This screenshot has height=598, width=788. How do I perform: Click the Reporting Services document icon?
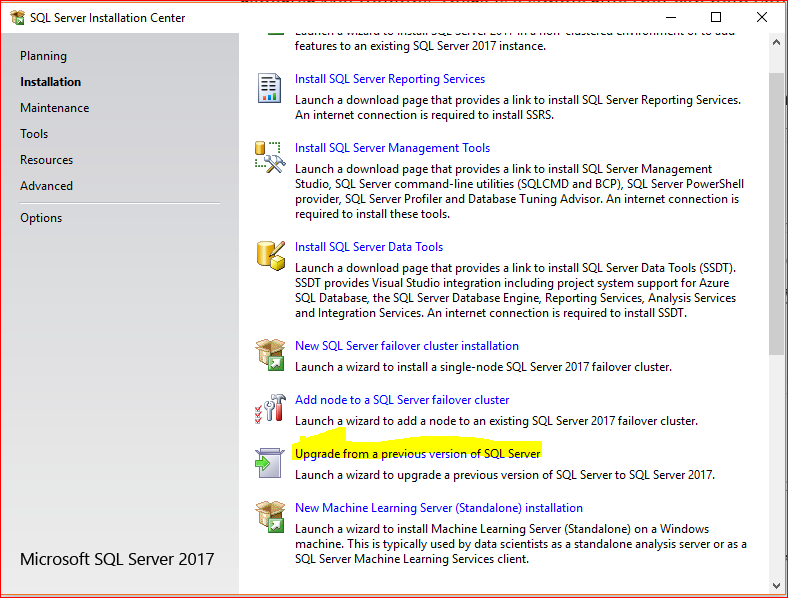pyautogui.click(x=269, y=88)
